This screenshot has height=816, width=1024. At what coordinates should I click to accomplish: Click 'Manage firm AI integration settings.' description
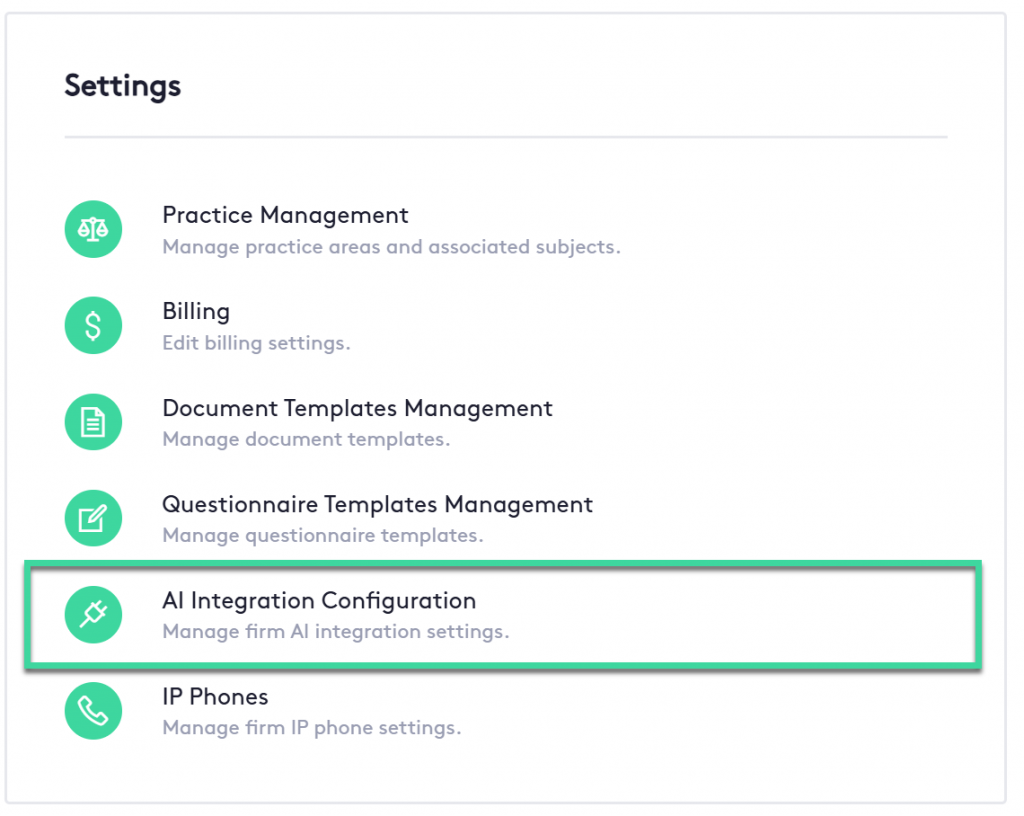[335, 632]
